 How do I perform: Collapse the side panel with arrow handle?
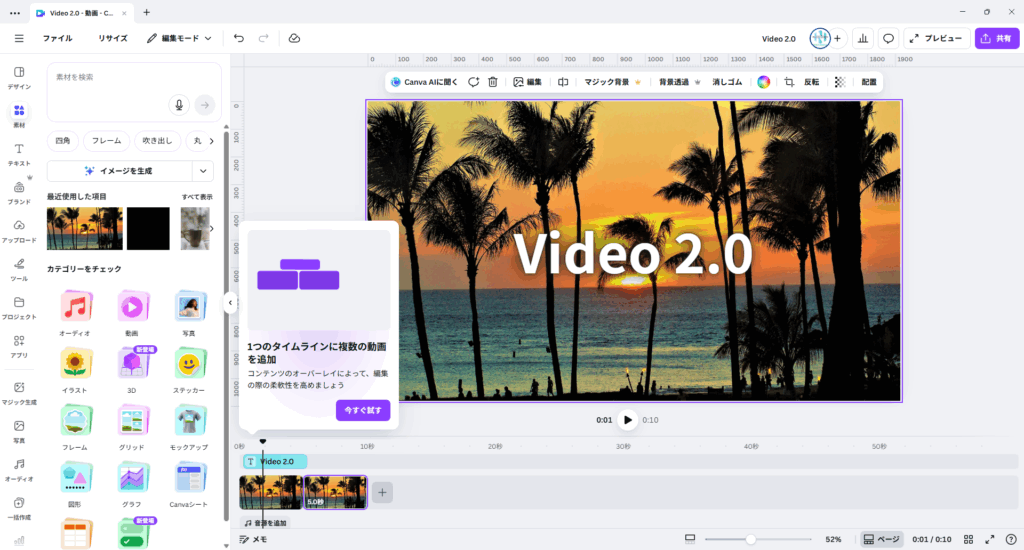click(x=230, y=302)
